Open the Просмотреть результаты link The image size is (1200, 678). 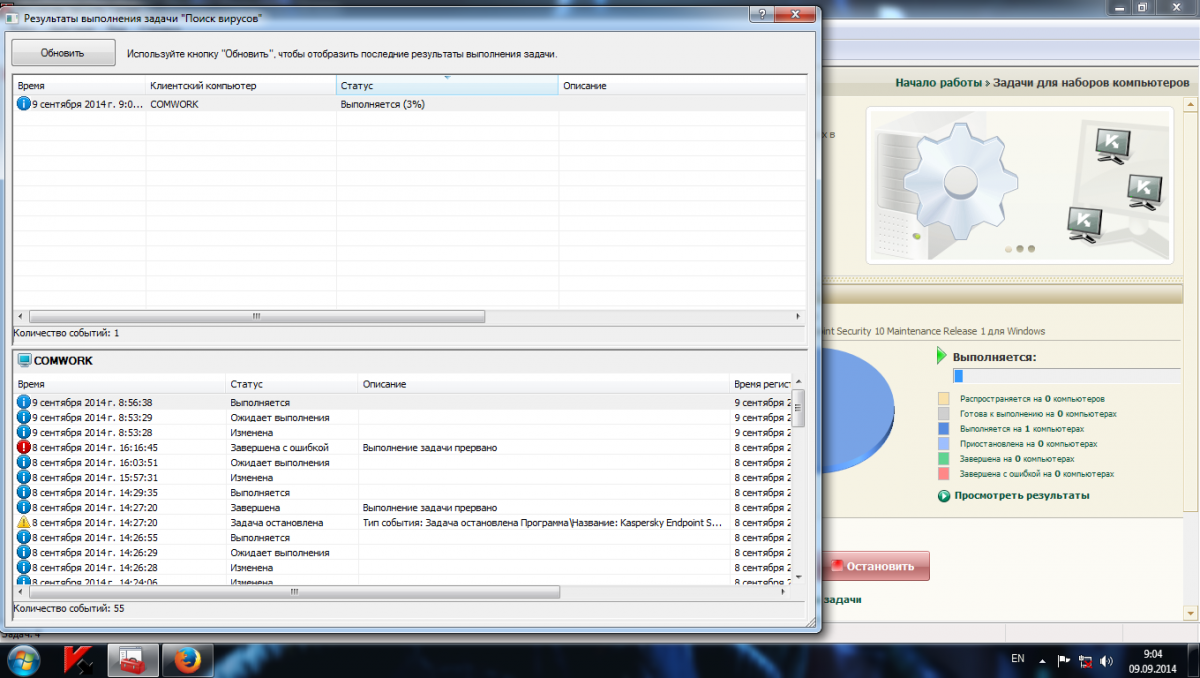(x=1022, y=495)
